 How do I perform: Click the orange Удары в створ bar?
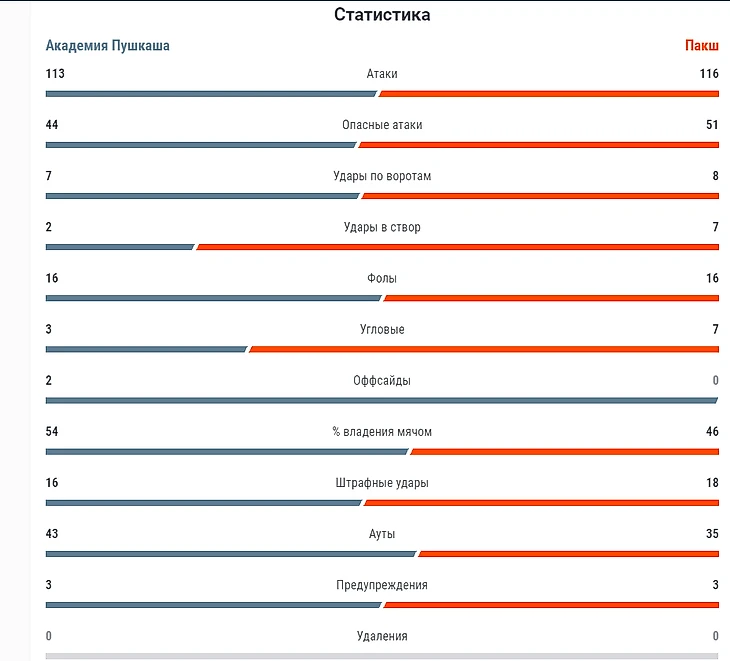pyautogui.click(x=458, y=247)
